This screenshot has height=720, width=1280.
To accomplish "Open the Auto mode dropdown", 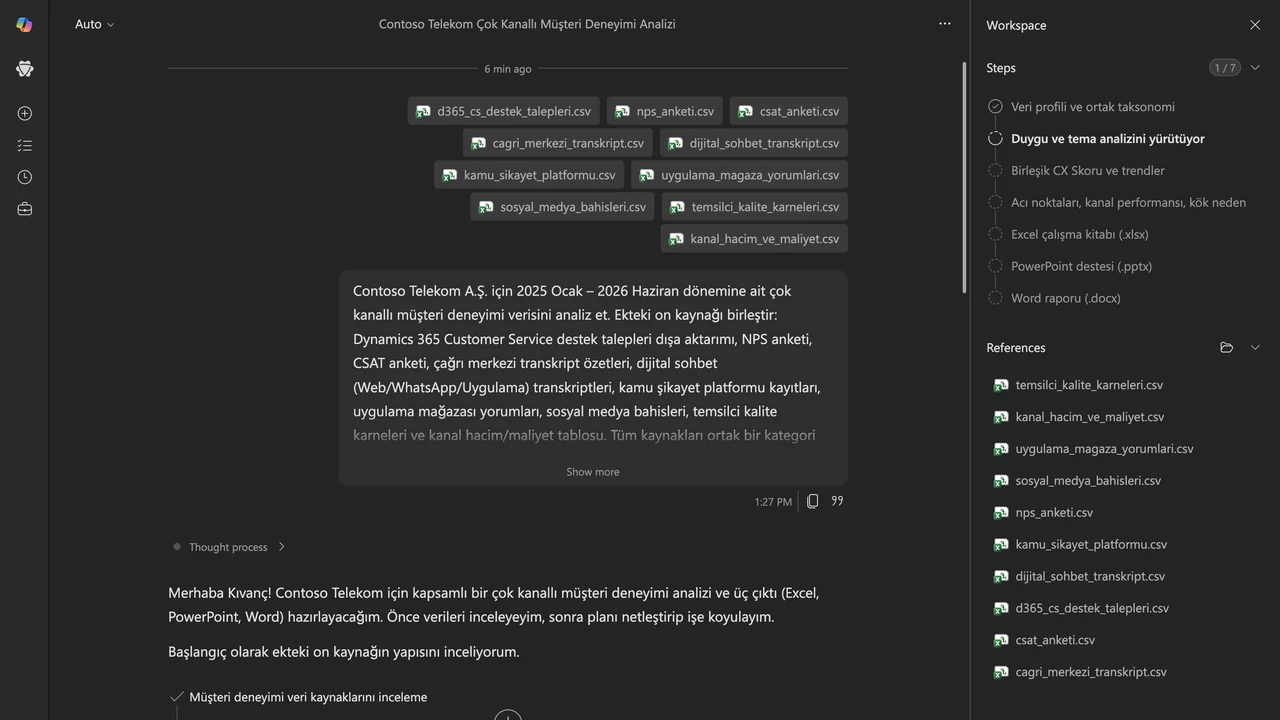I will point(94,24).
